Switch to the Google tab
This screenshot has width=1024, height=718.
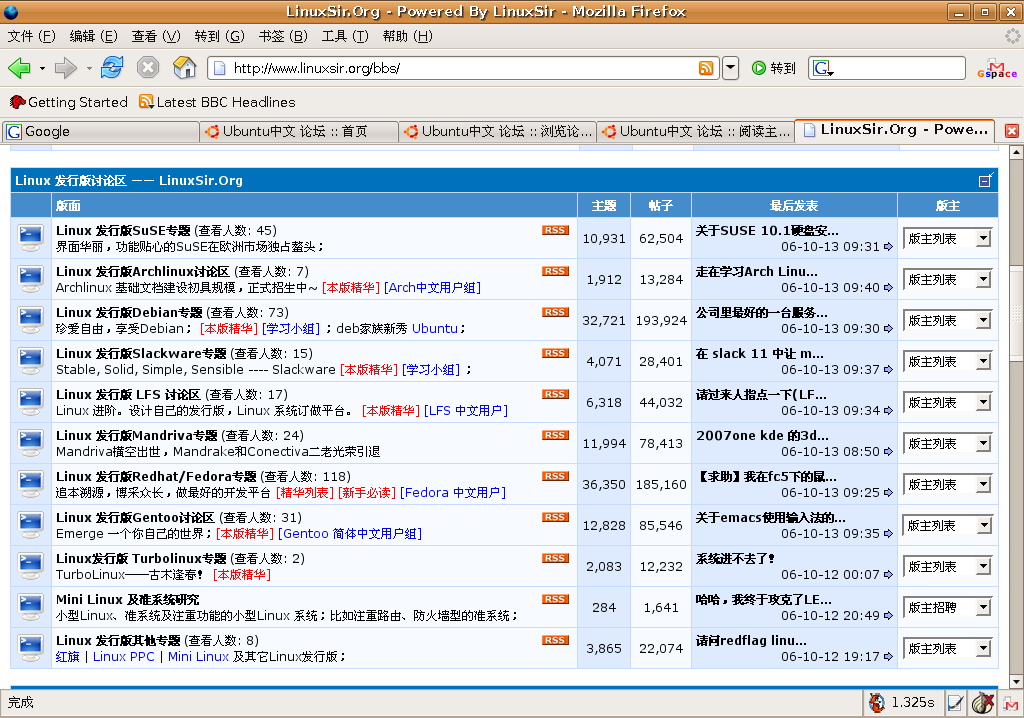(101, 131)
